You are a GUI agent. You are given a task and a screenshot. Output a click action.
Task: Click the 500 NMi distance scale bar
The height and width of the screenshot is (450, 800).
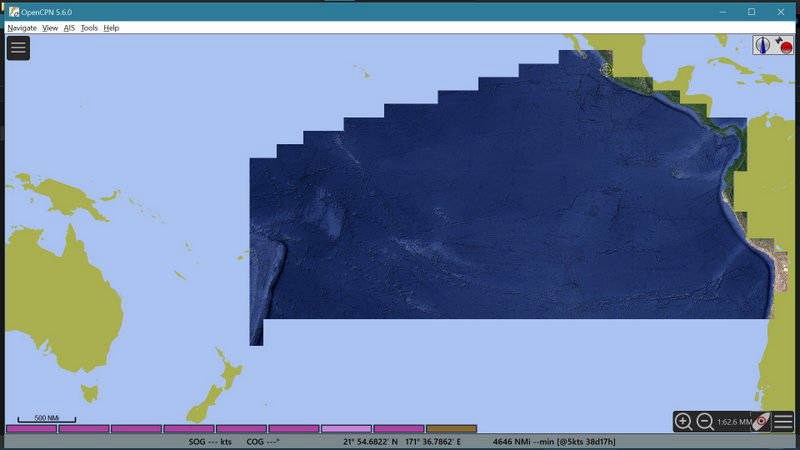click(x=46, y=418)
